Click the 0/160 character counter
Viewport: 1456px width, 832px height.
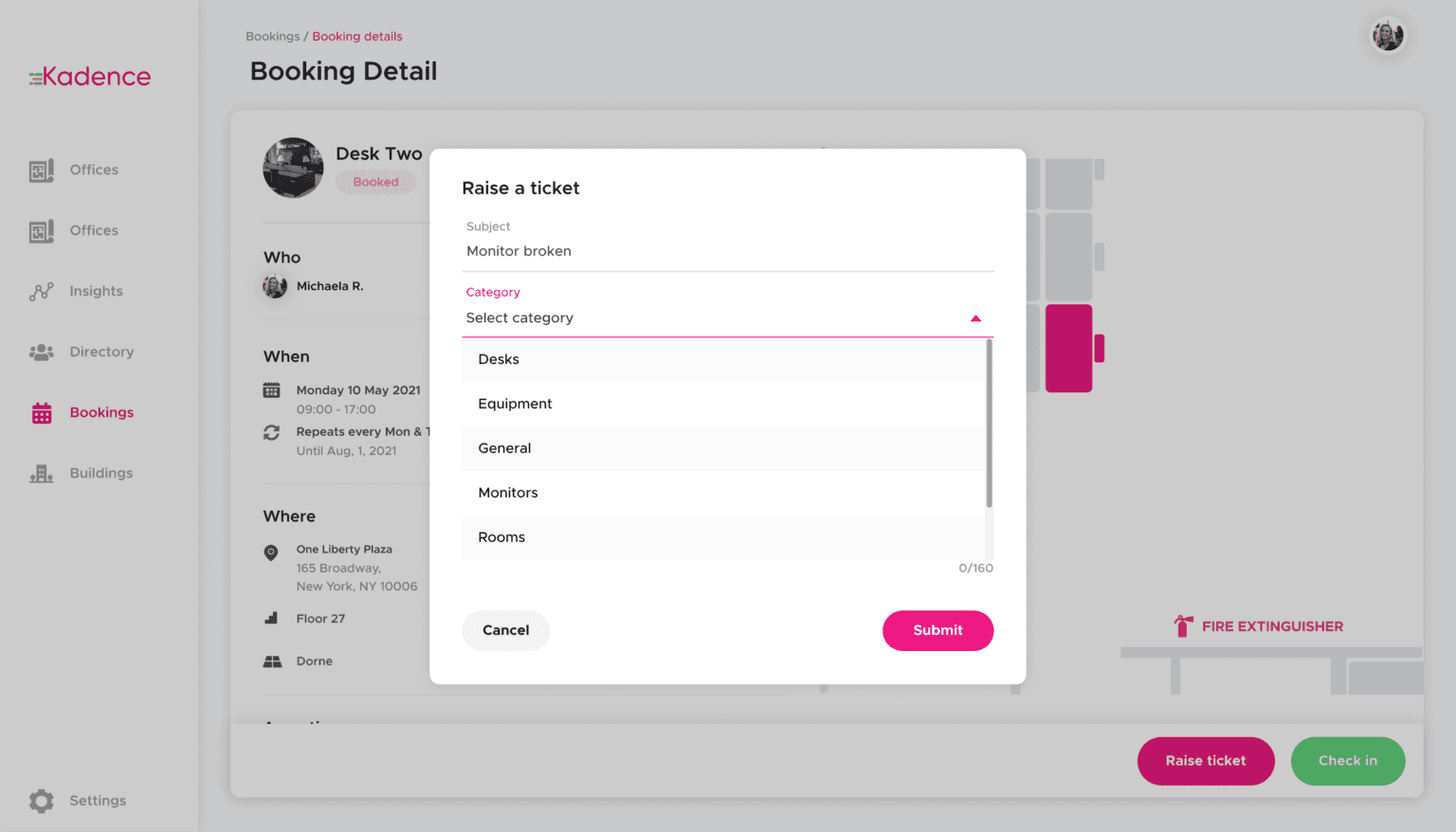pos(975,569)
